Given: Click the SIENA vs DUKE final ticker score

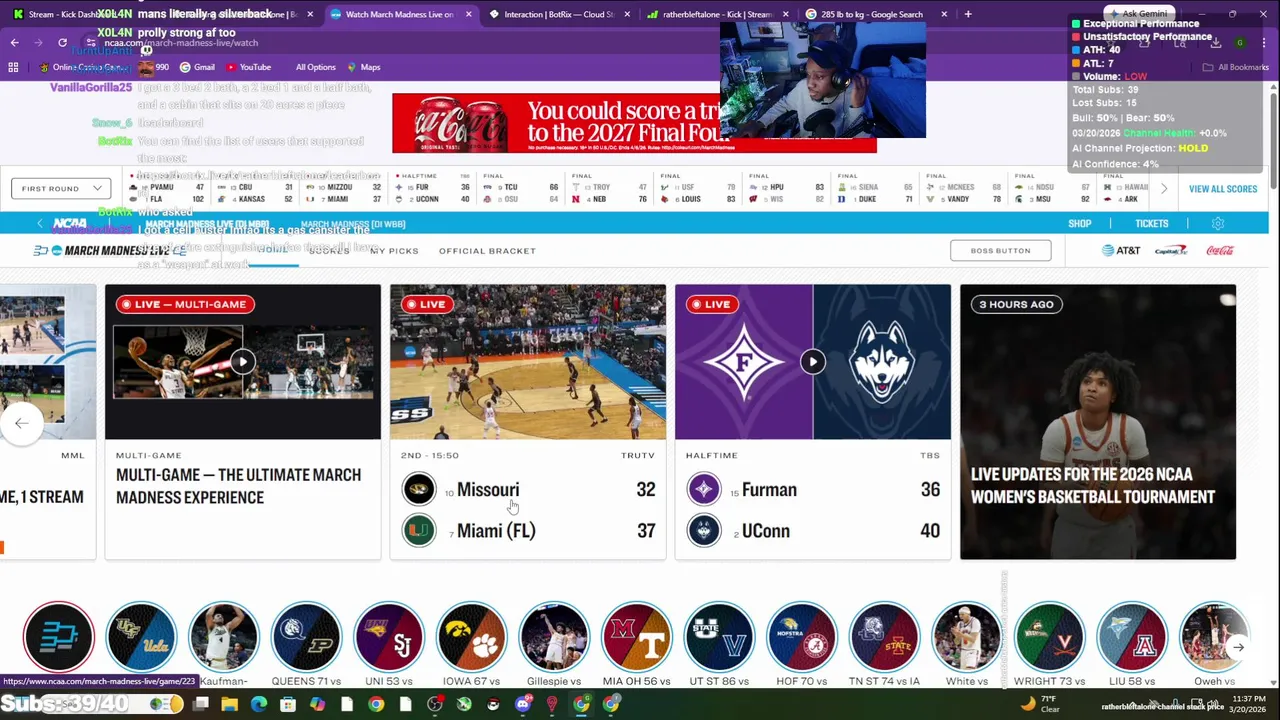Looking at the screenshot, I should [877, 188].
